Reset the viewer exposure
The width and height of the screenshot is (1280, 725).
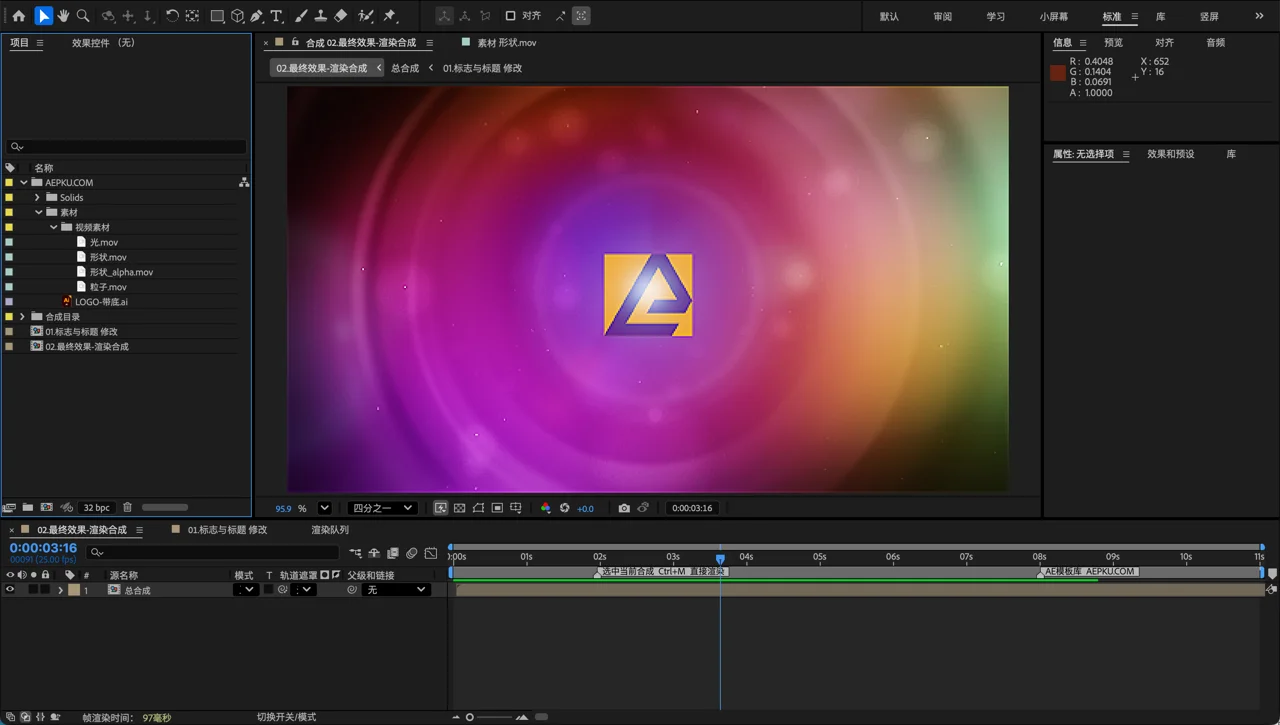[564, 508]
